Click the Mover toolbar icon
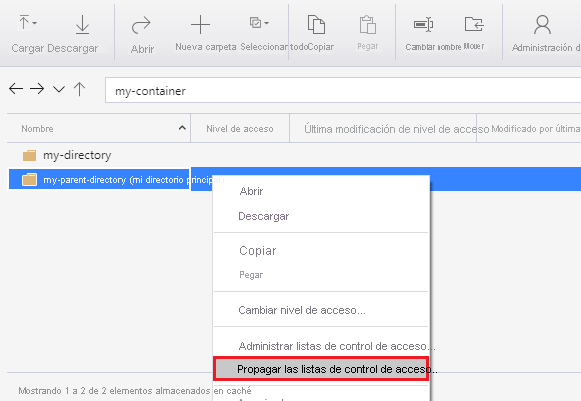 pos(474,24)
